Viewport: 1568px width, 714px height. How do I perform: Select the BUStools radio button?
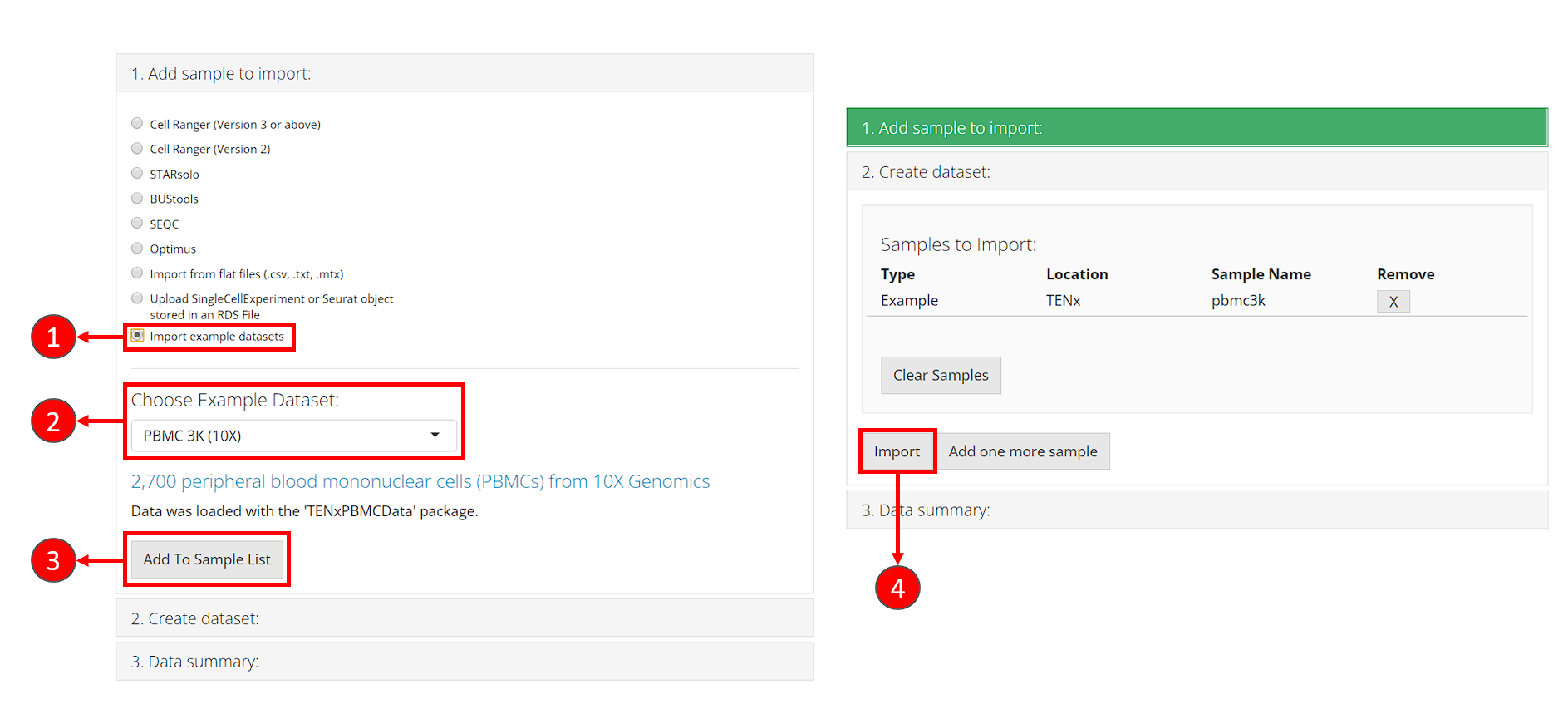click(137, 199)
